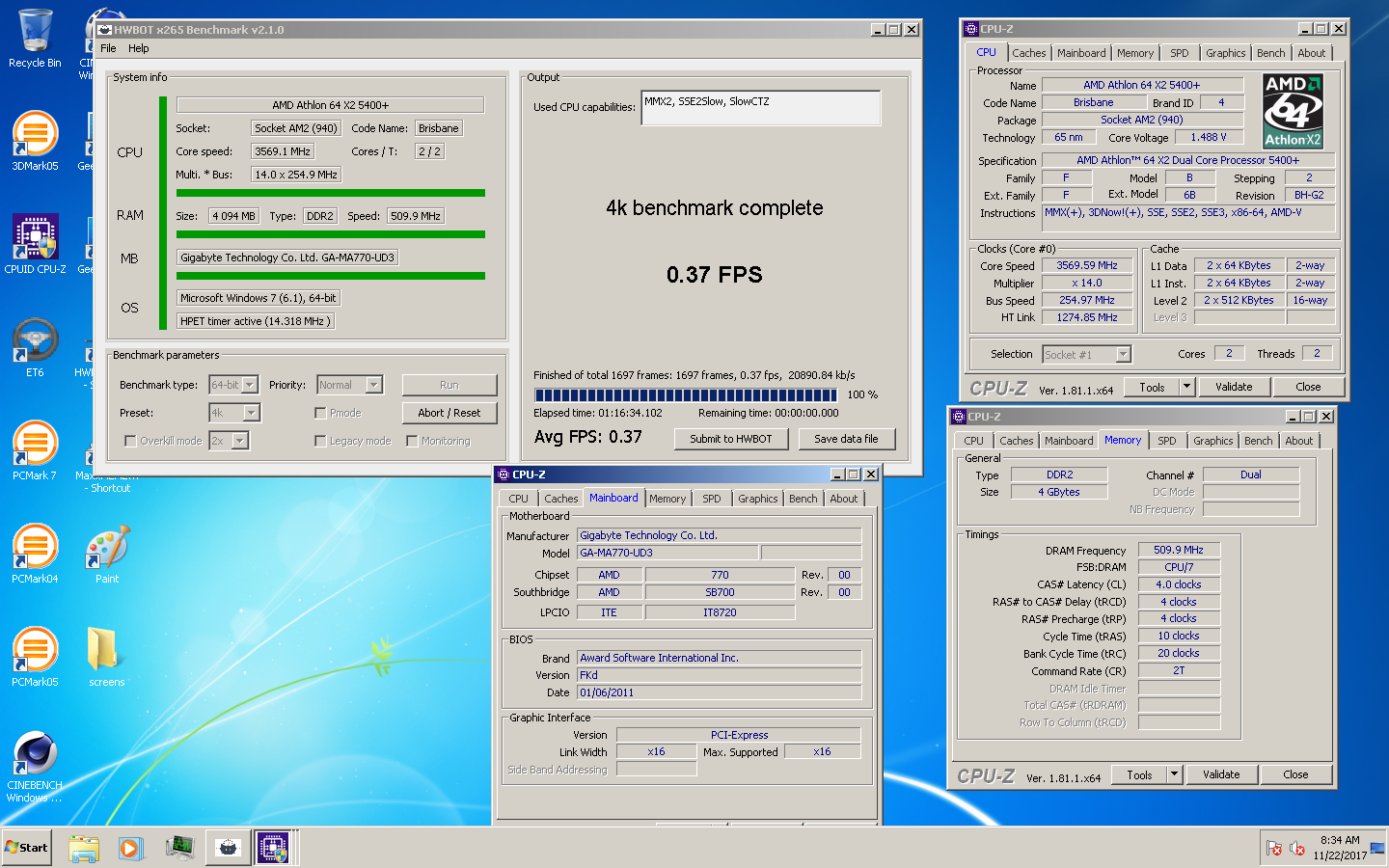Click the muted volume tray icon
Viewport: 1389px width, 868px height.
(1297, 849)
